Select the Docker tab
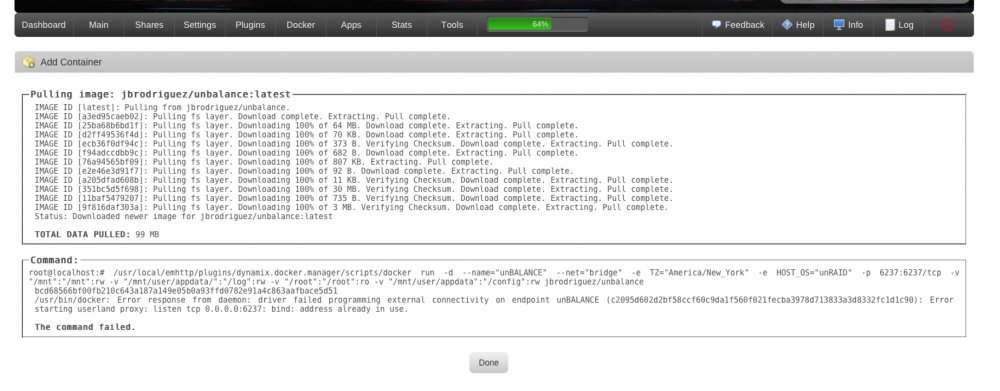 [300, 25]
